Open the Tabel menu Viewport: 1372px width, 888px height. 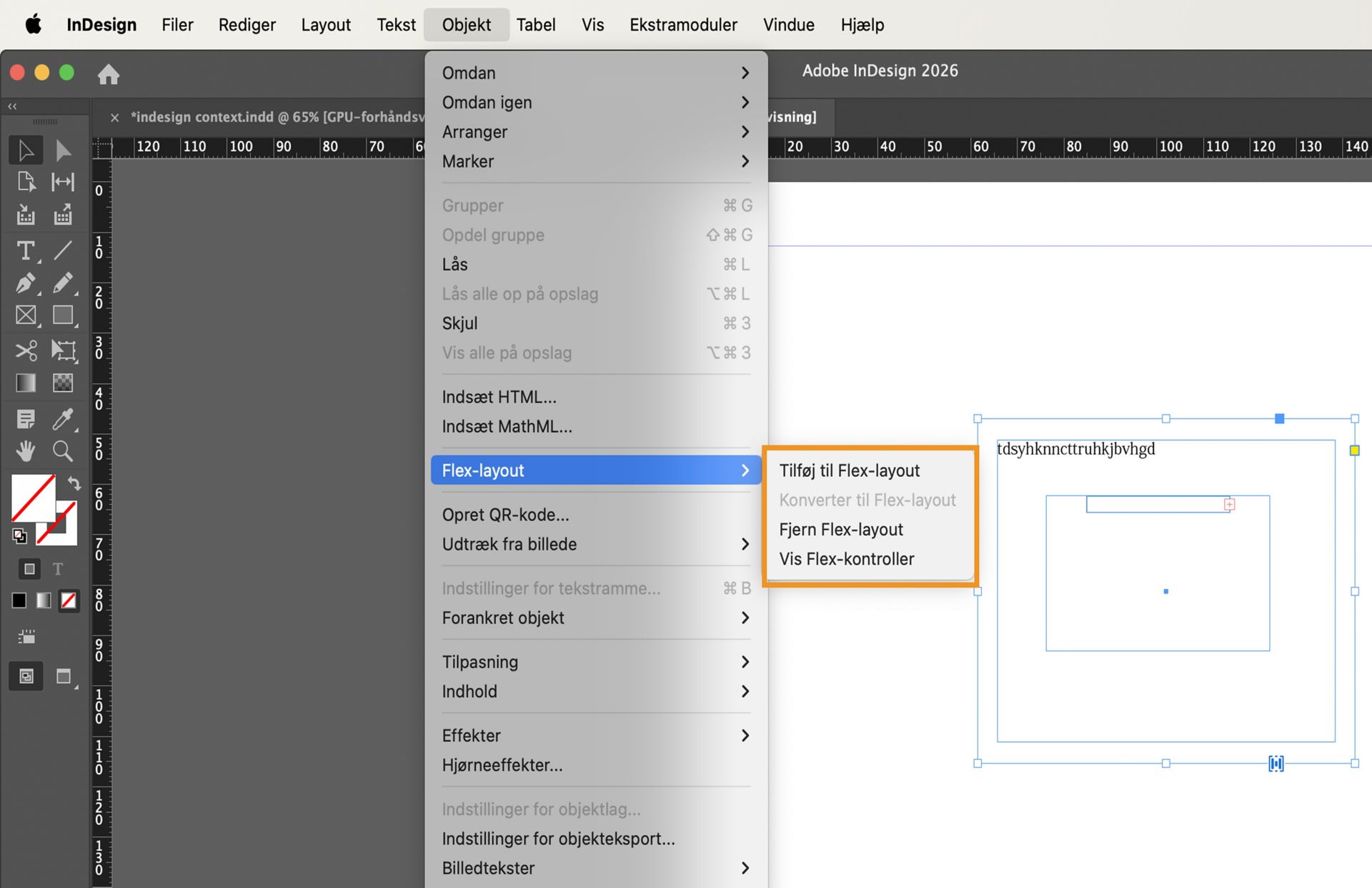pyautogui.click(x=536, y=24)
